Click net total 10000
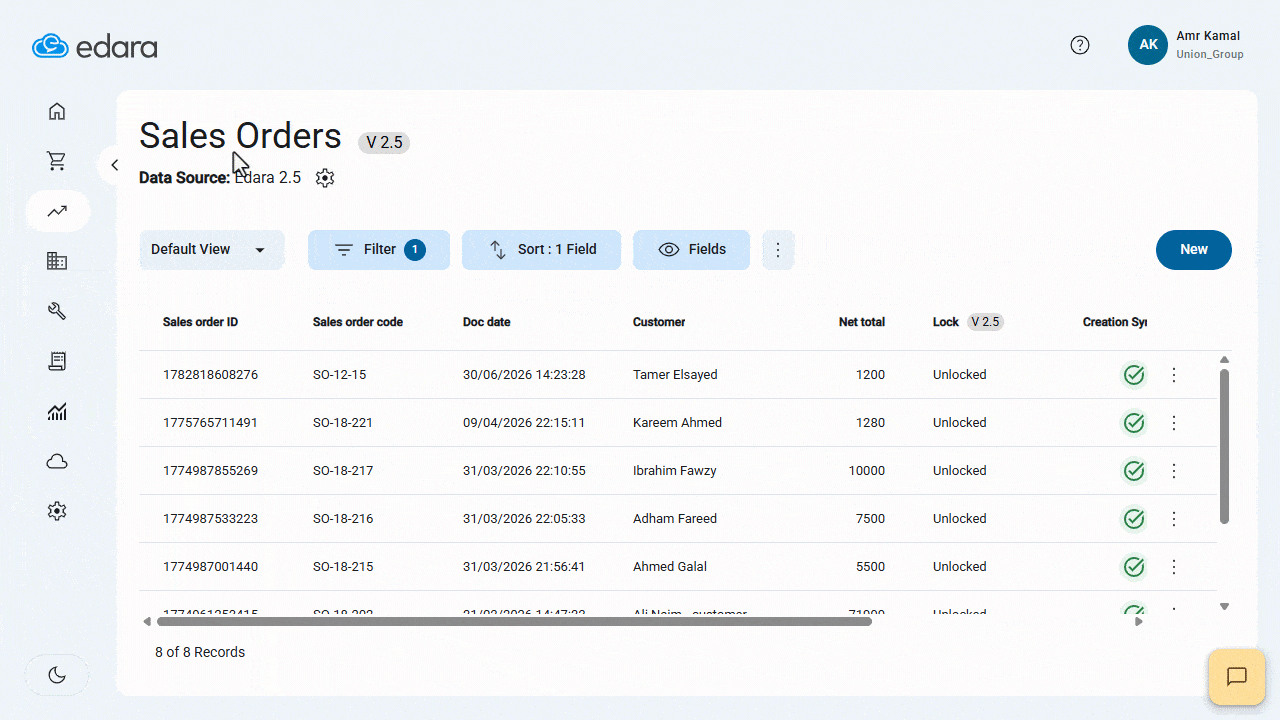The width and height of the screenshot is (1280, 720). click(867, 471)
